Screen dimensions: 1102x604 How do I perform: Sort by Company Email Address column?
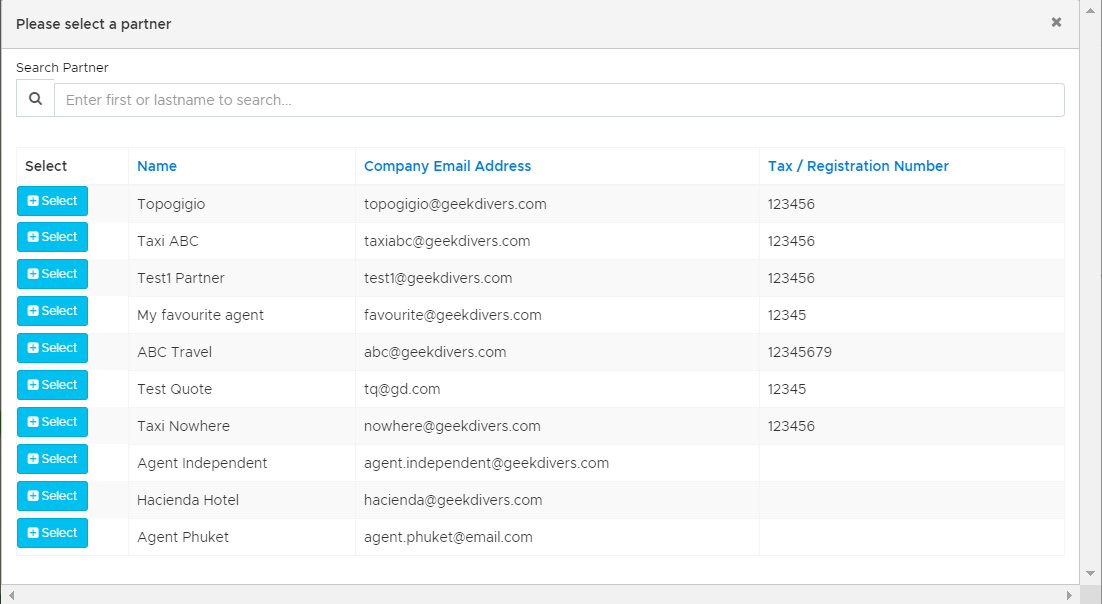click(x=447, y=166)
